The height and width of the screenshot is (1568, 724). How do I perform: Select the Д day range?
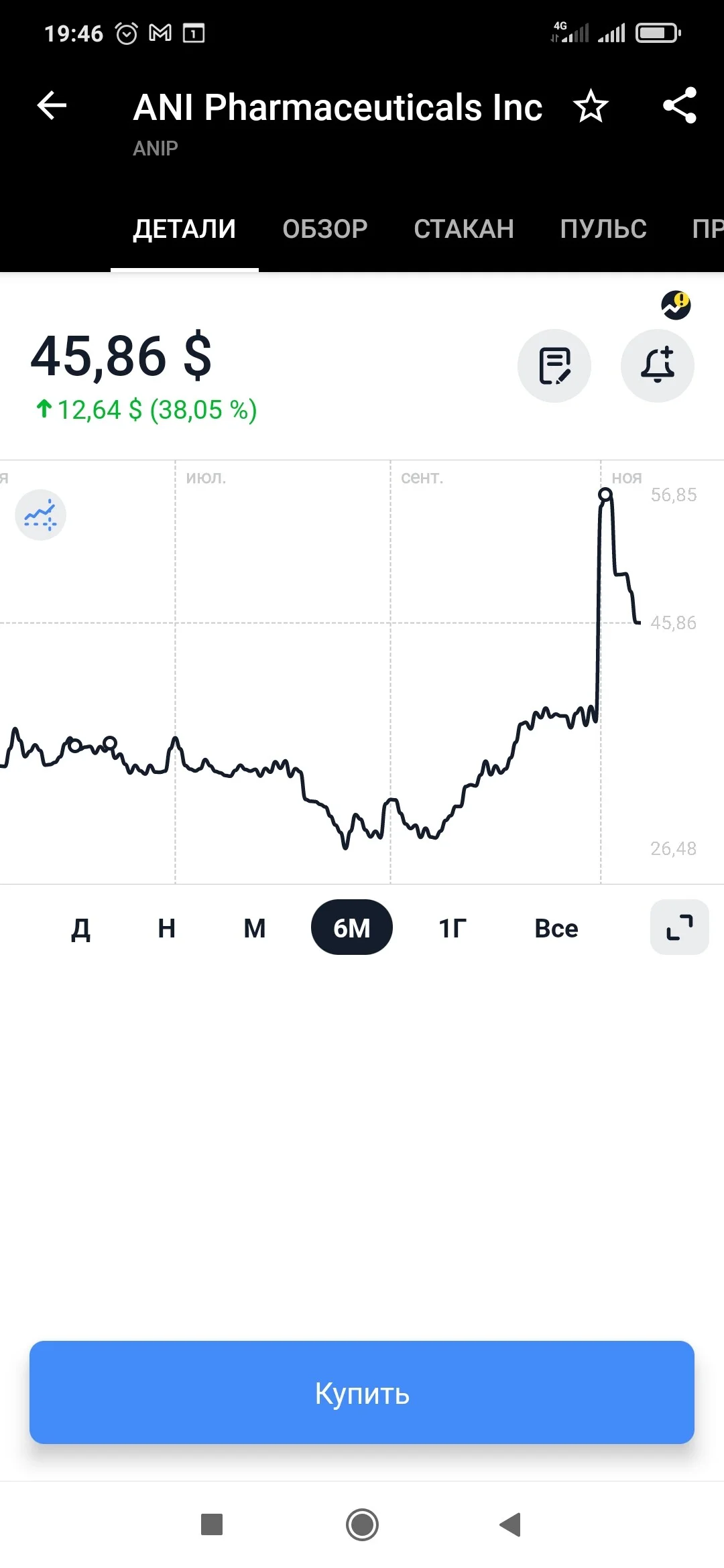tap(81, 928)
